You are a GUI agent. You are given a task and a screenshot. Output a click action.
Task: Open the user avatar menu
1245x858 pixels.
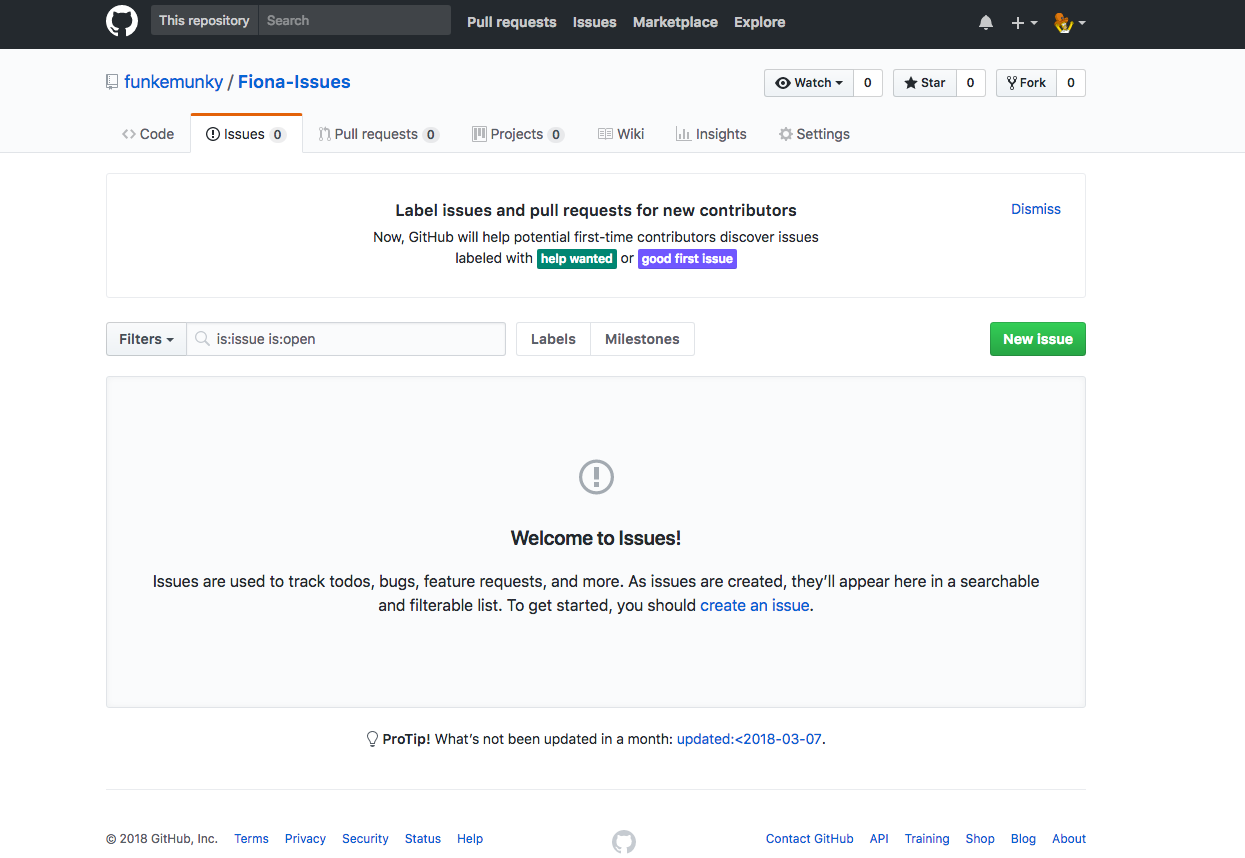[1070, 22]
